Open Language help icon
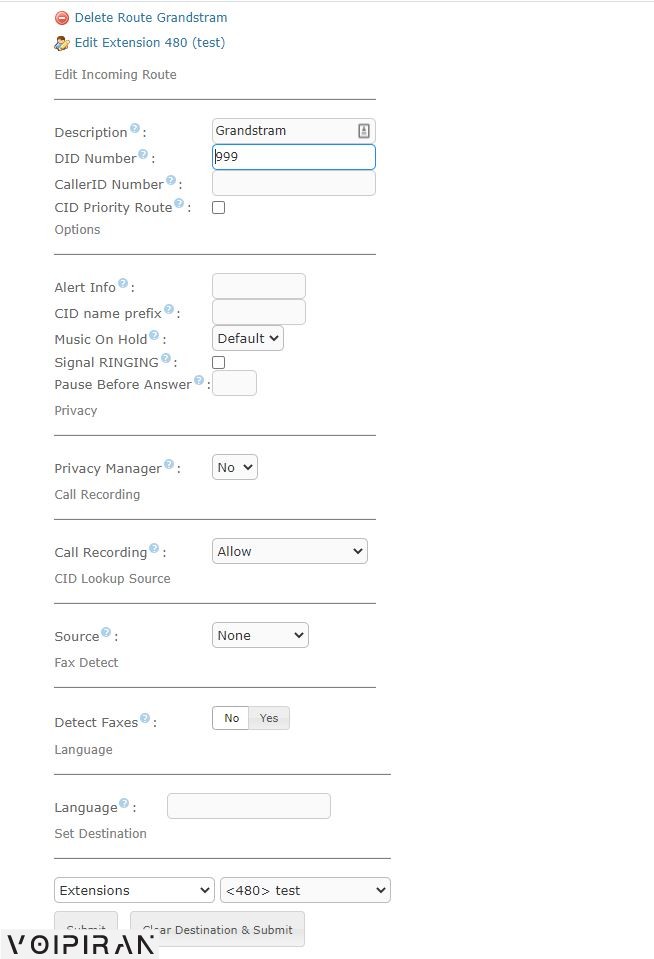654x959 pixels. (124, 803)
